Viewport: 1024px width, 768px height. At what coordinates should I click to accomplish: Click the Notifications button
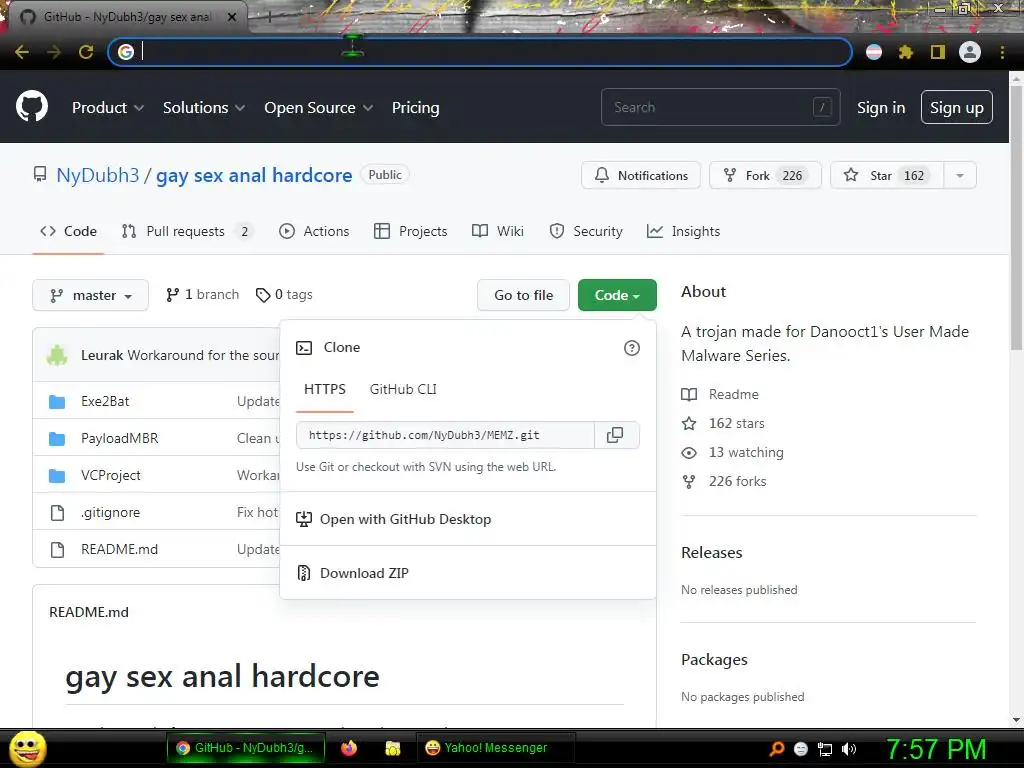(641, 175)
